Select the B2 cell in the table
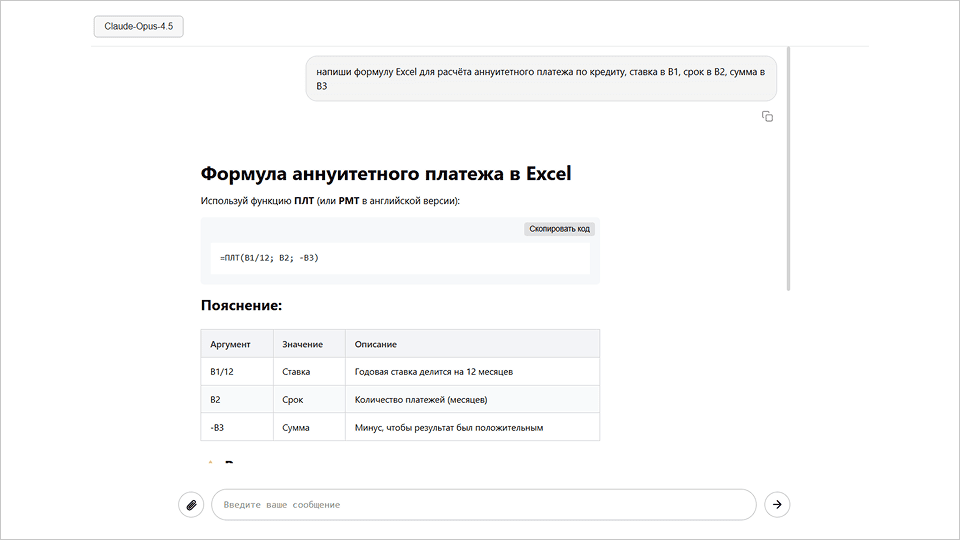This screenshot has width=960, height=540. point(237,399)
